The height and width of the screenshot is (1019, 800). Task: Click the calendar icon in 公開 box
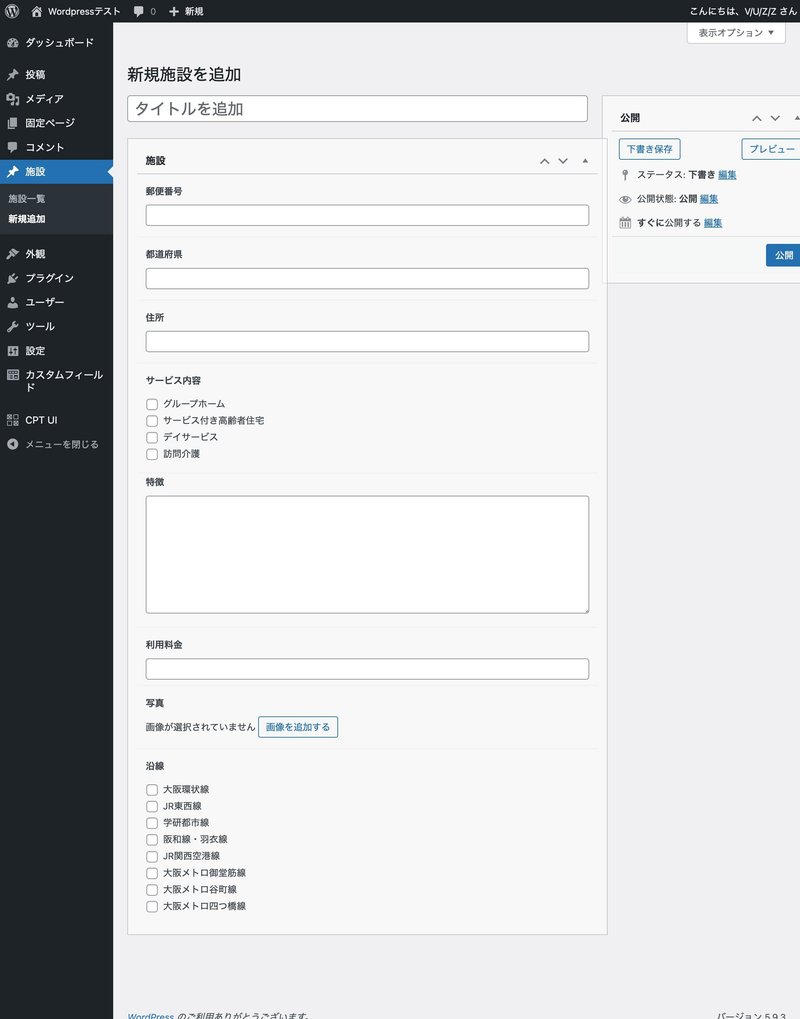pyautogui.click(x=625, y=223)
